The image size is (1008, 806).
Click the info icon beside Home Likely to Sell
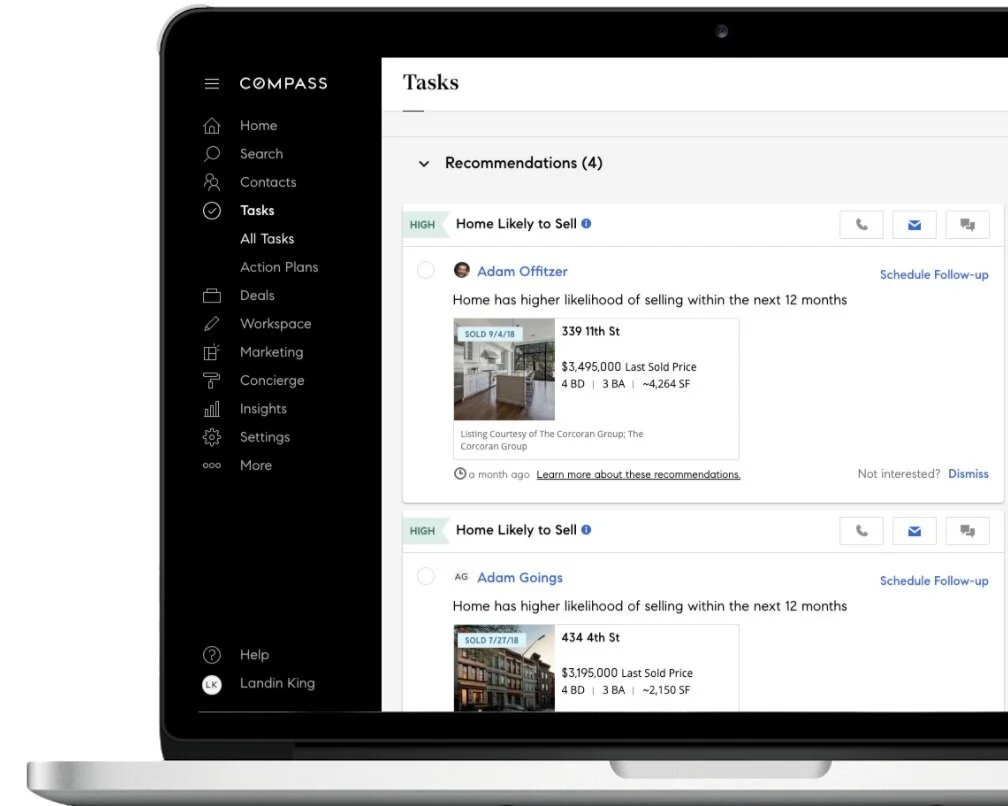588,224
